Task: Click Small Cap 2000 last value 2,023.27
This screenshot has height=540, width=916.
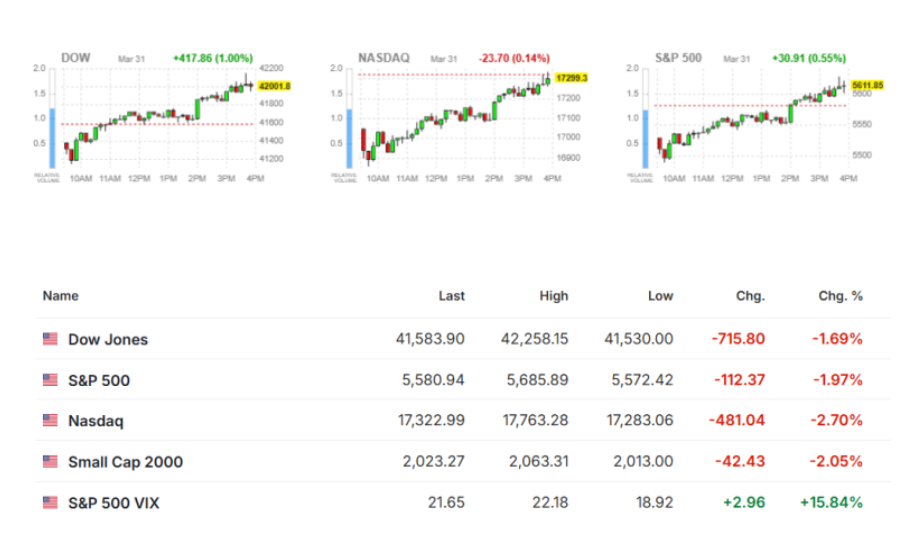Action: 434,462
